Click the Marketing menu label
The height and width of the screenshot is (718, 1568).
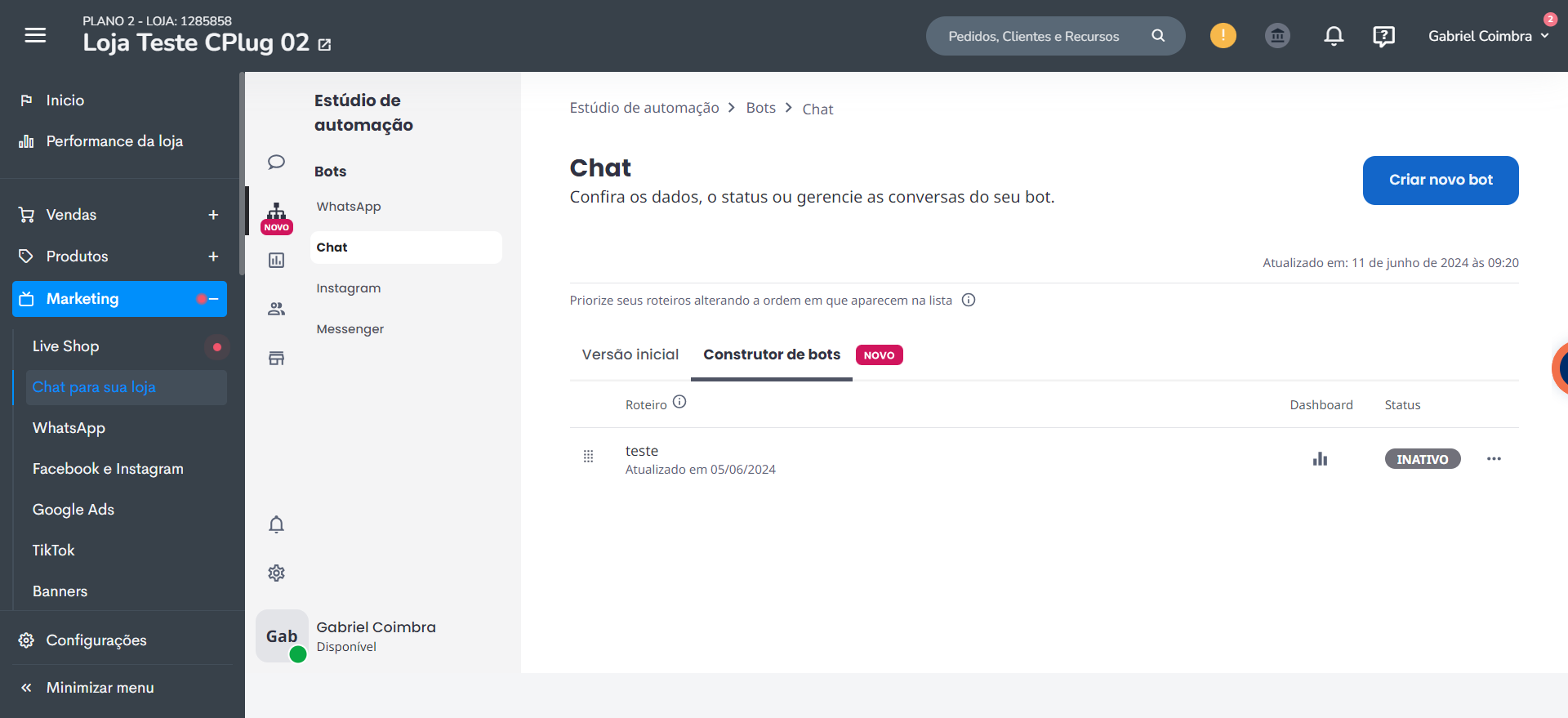[82, 299]
